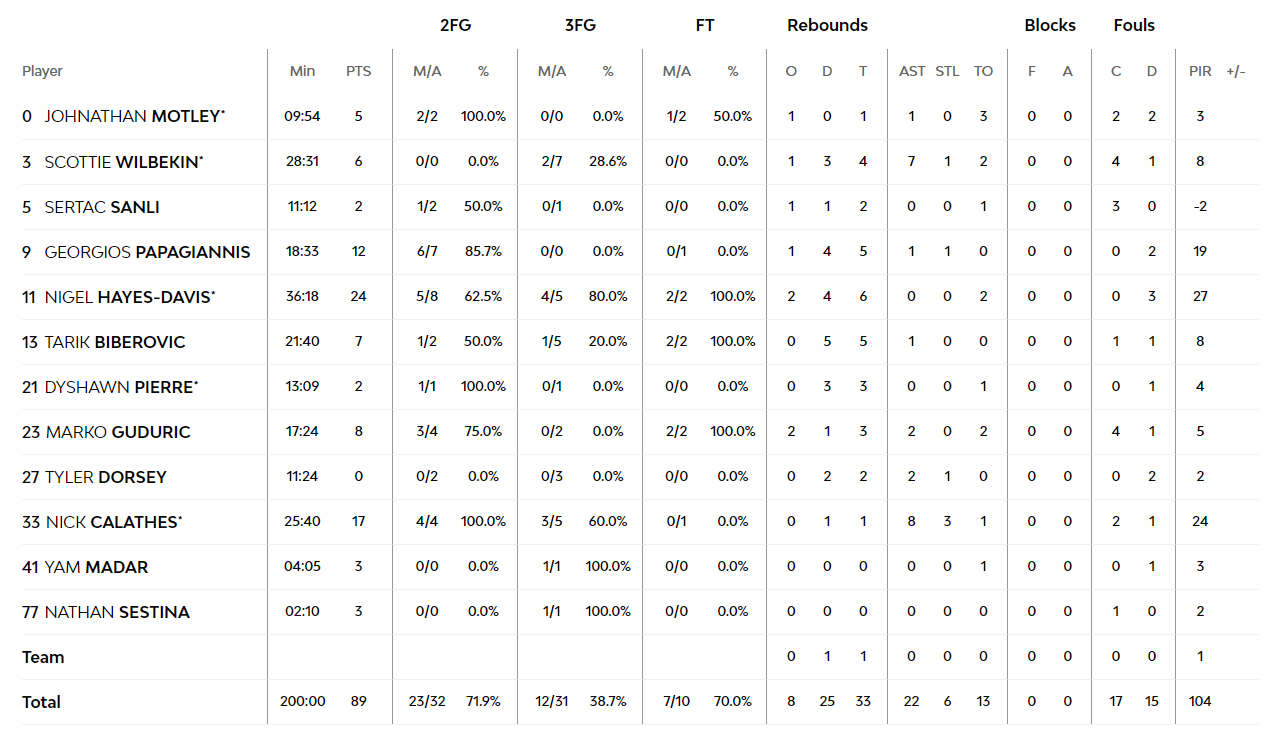Click Nigel Hayes-Davis in the player list

129,297
